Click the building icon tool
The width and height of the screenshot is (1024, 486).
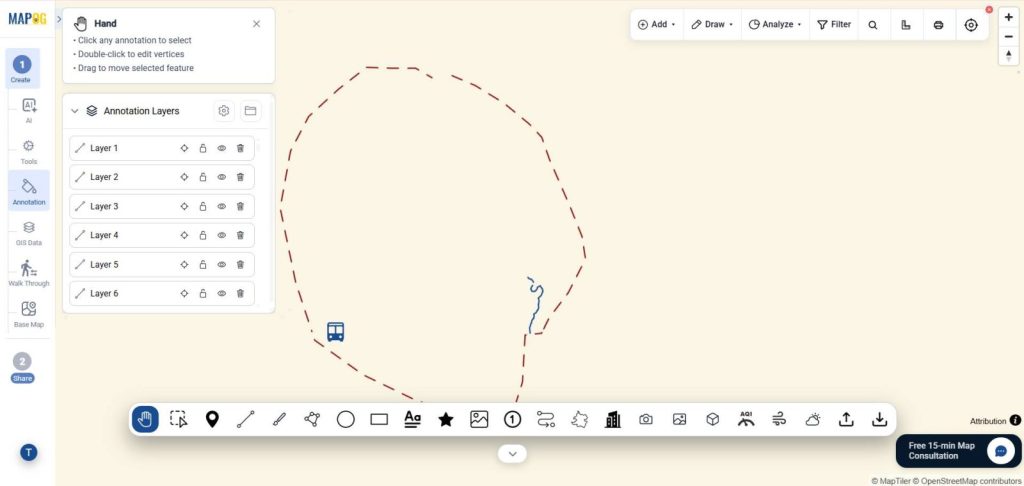coord(613,419)
